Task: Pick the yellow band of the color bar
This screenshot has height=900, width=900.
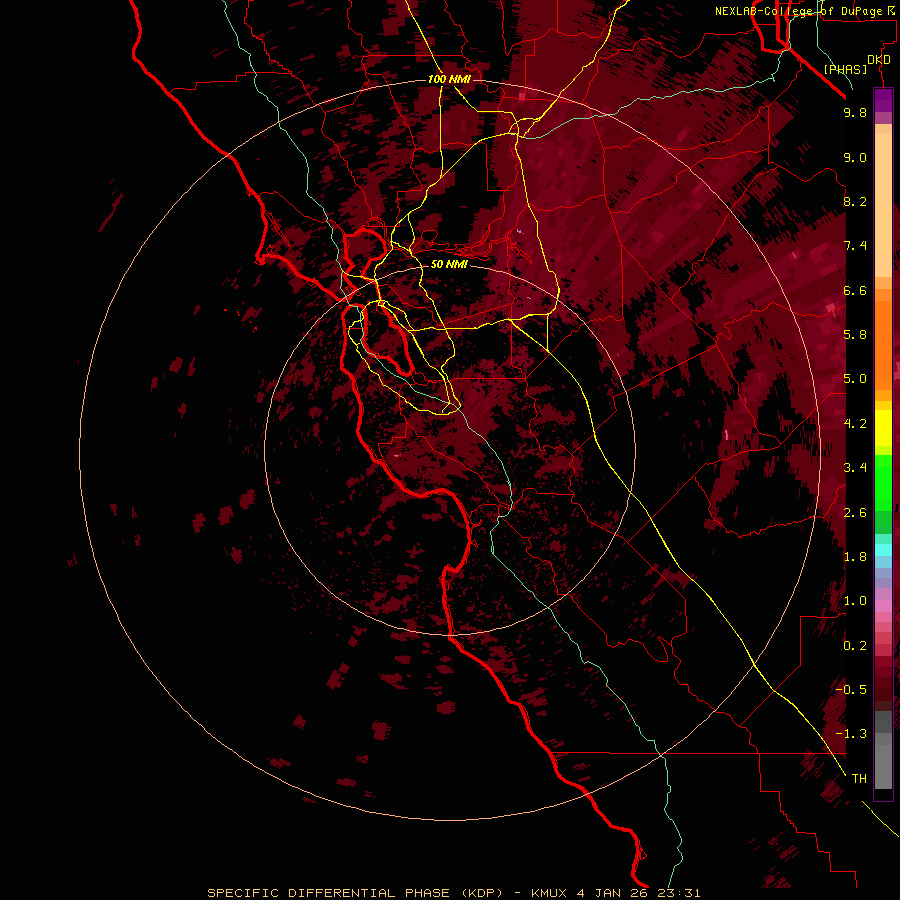Action: 883,428
